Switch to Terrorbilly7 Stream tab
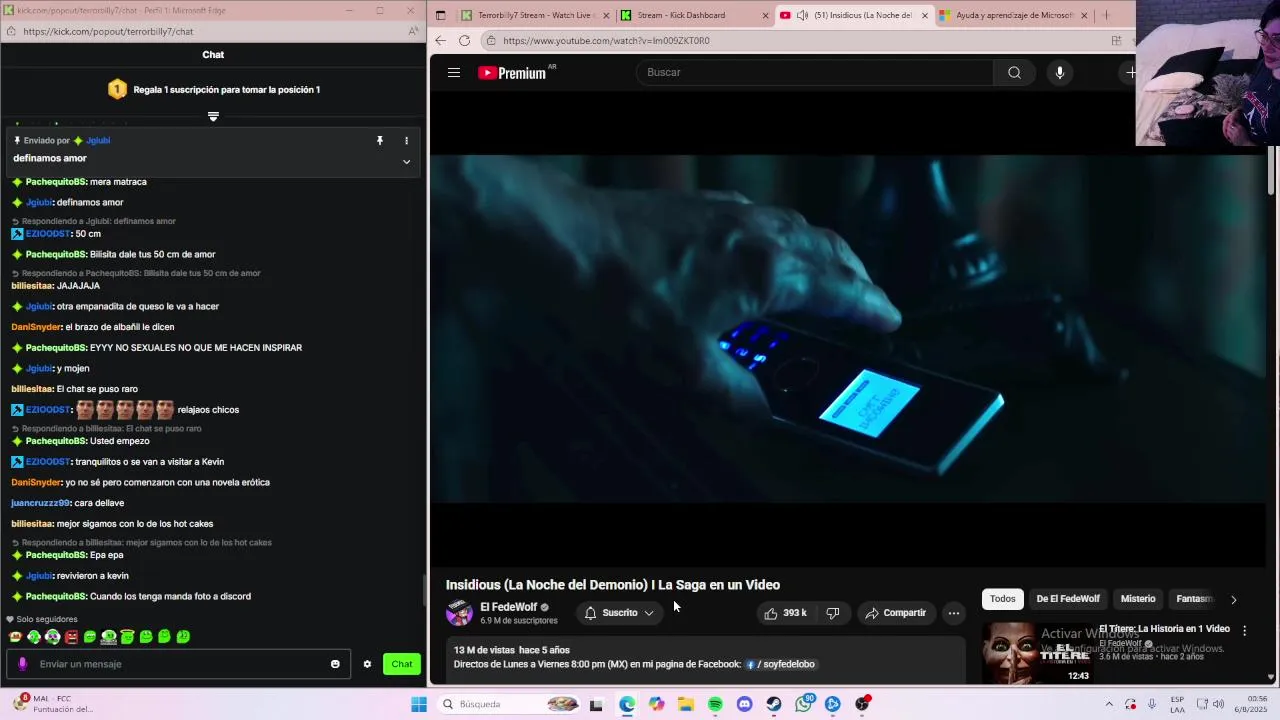The height and width of the screenshot is (720, 1280). point(534,15)
